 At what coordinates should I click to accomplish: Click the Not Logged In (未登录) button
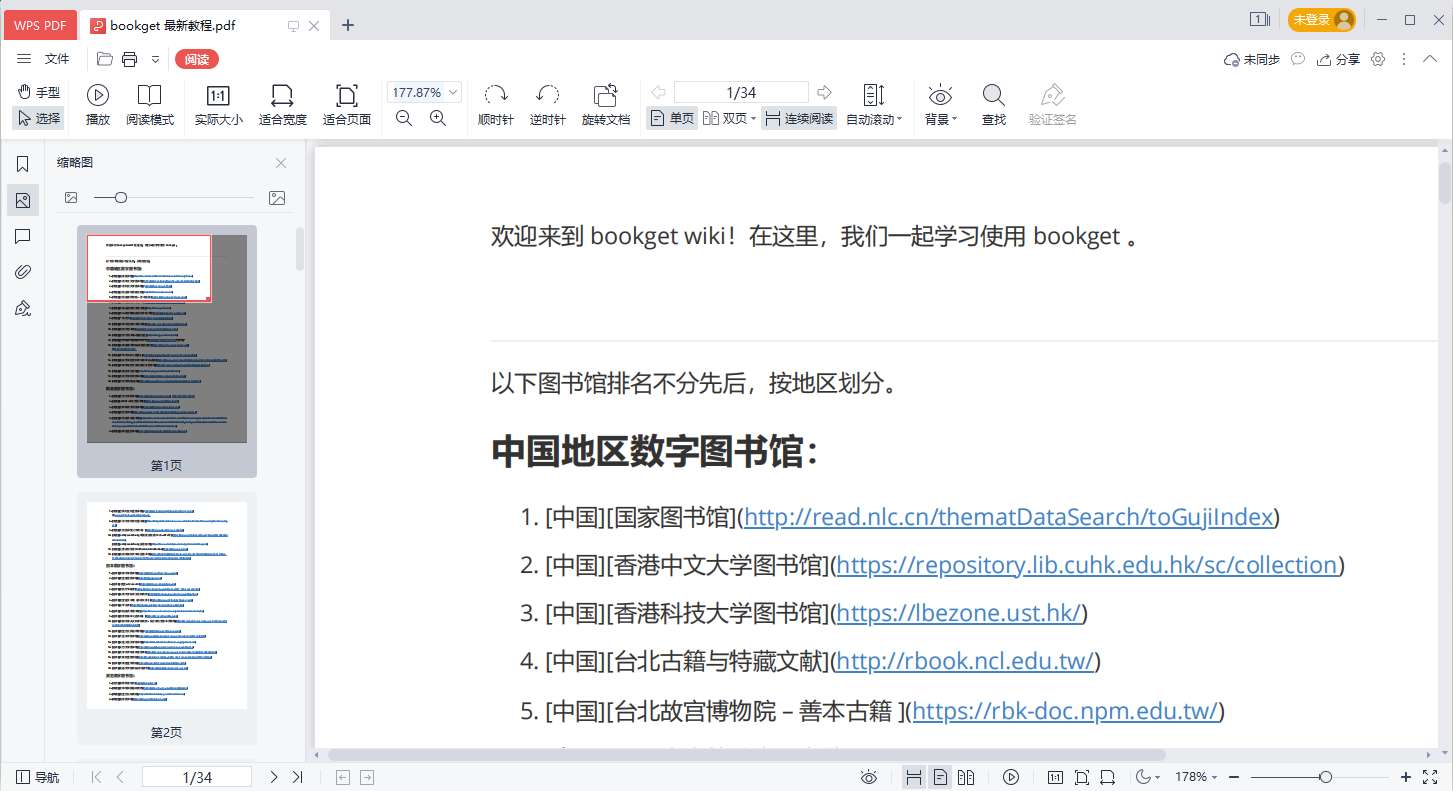(1321, 20)
